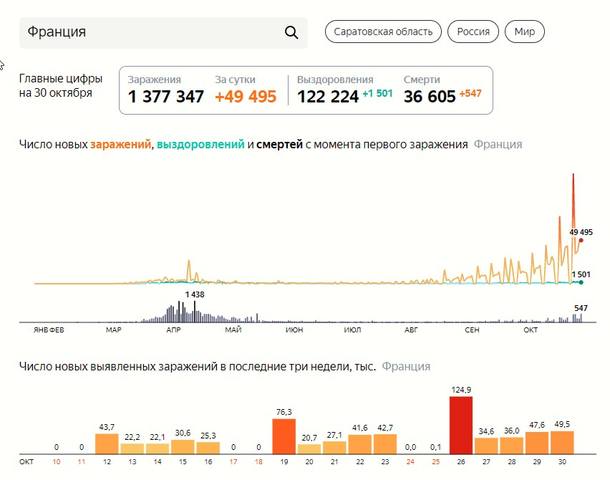Select the Саратовская область region button

[x=382, y=32]
